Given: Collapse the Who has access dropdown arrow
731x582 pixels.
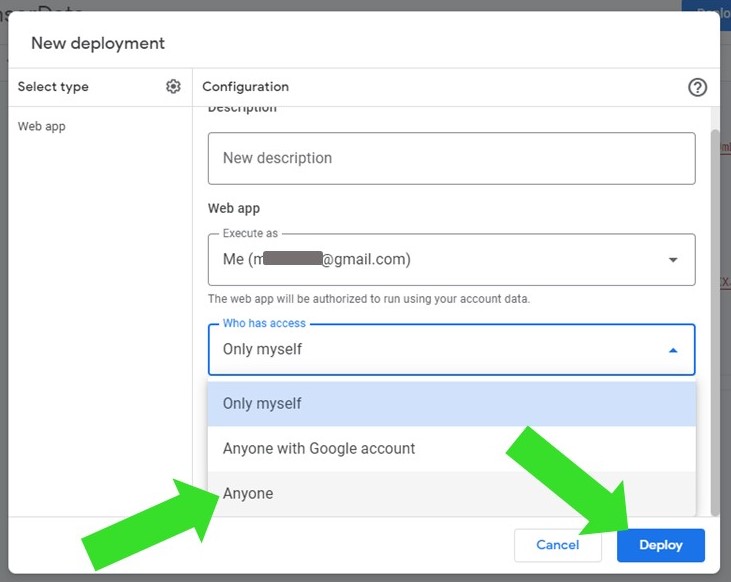Looking at the screenshot, I should pyautogui.click(x=673, y=350).
